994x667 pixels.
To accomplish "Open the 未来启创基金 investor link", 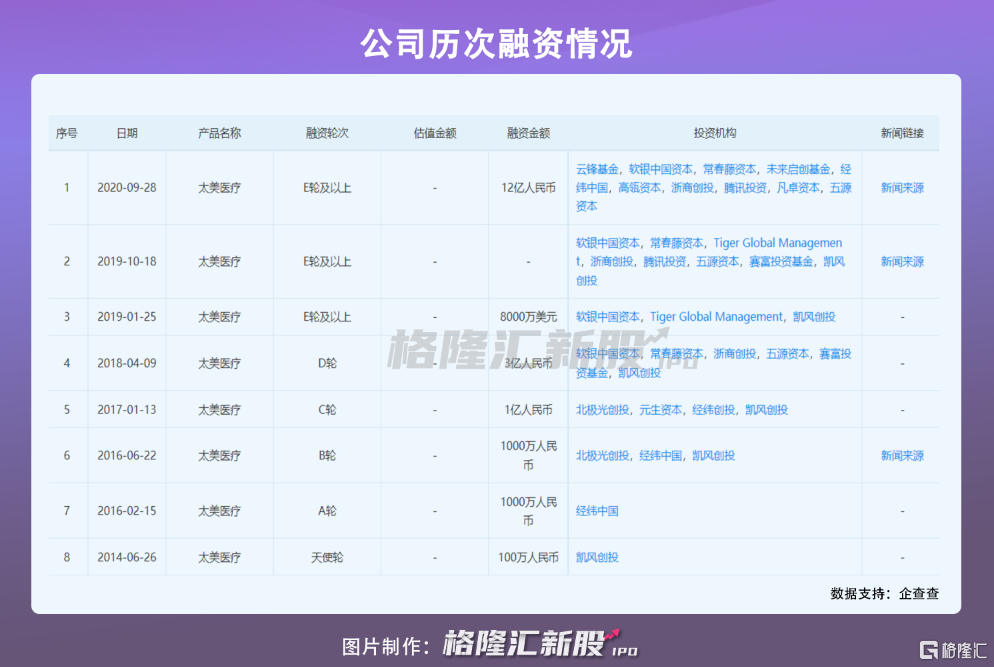I will coord(797,169).
